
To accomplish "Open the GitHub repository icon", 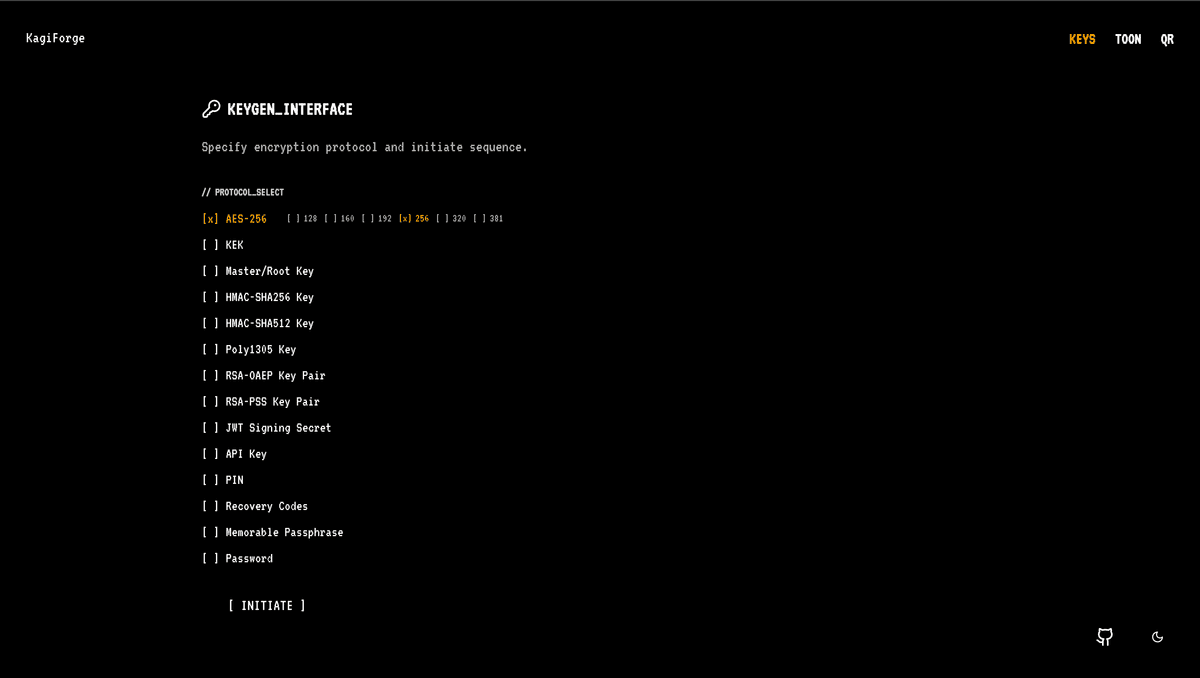I will pyautogui.click(x=1105, y=637).
